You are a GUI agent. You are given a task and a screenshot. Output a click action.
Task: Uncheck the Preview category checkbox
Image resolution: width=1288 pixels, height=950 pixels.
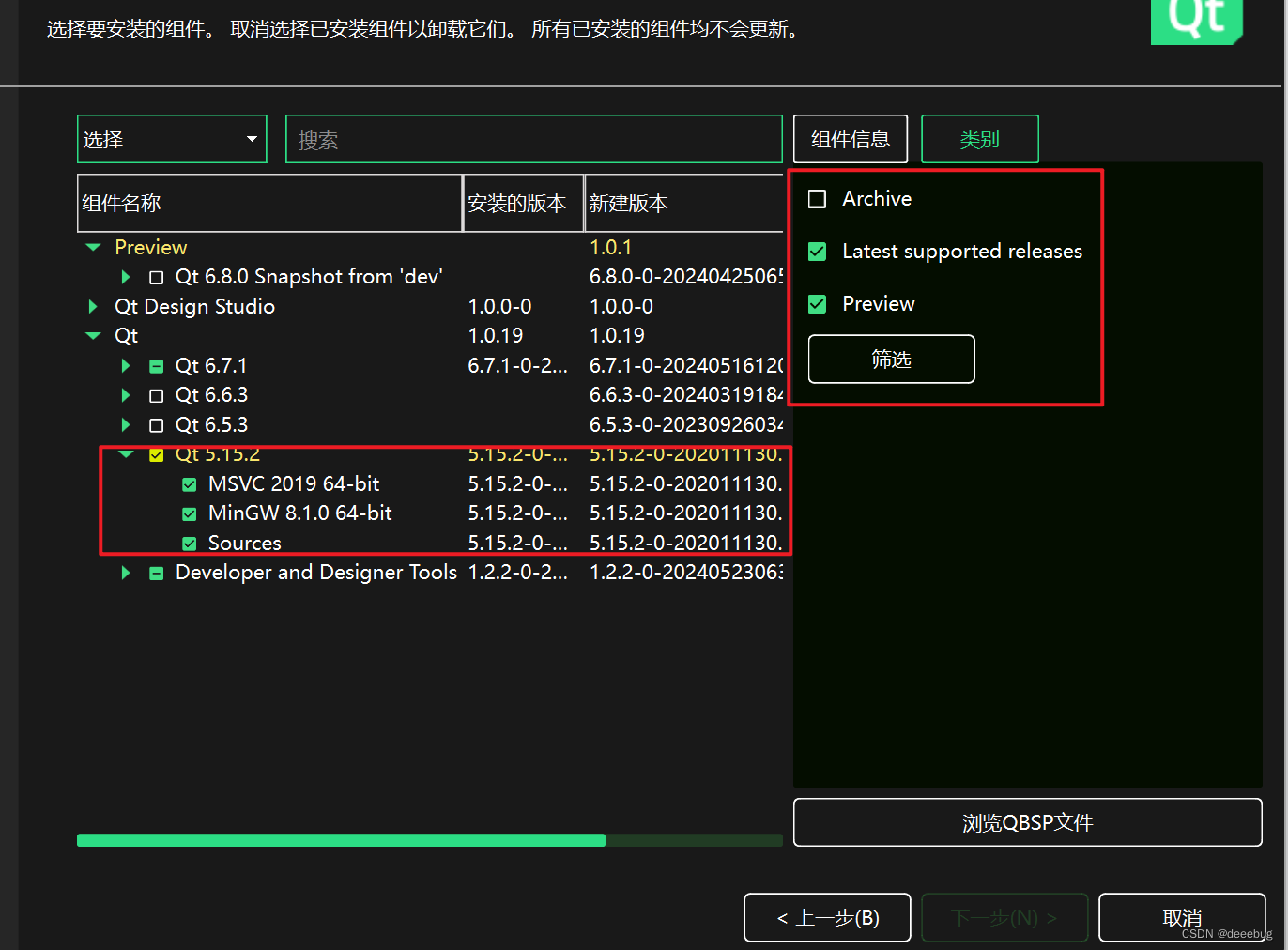(818, 304)
